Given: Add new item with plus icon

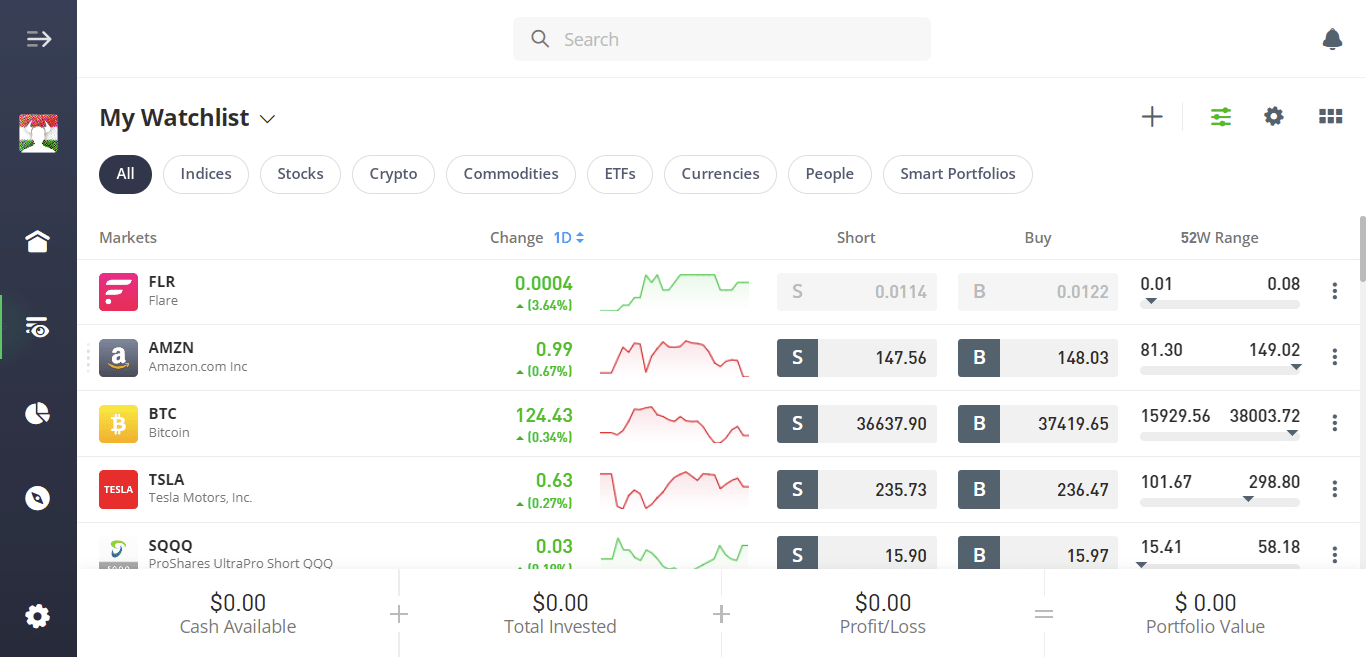Looking at the screenshot, I should click(x=1152, y=116).
